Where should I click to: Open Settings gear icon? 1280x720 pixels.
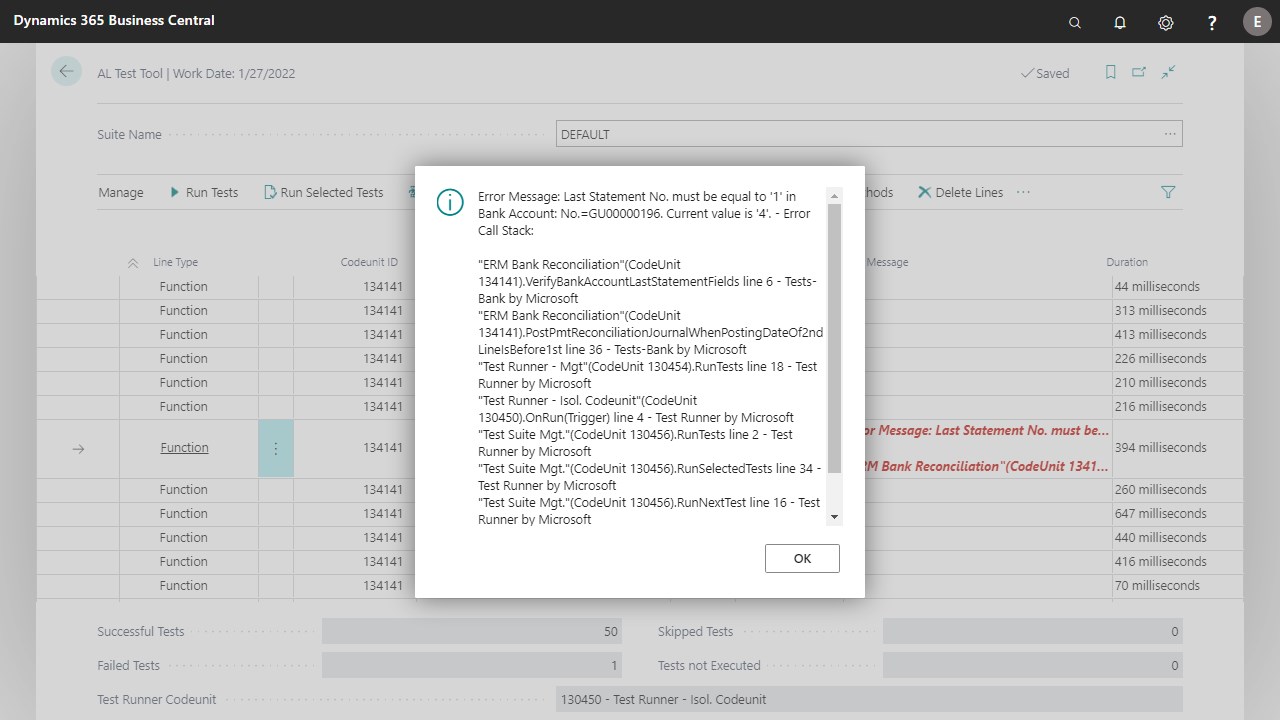tap(1166, 22)
